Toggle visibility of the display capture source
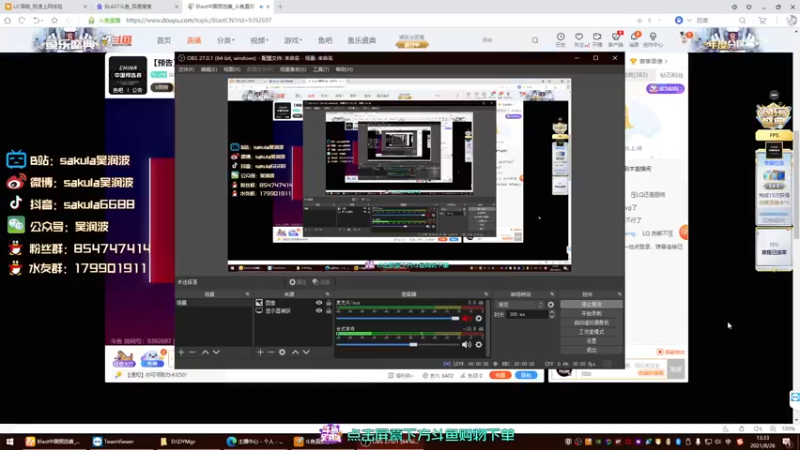This screenshot has height=450, width=800. click(319, 310)
